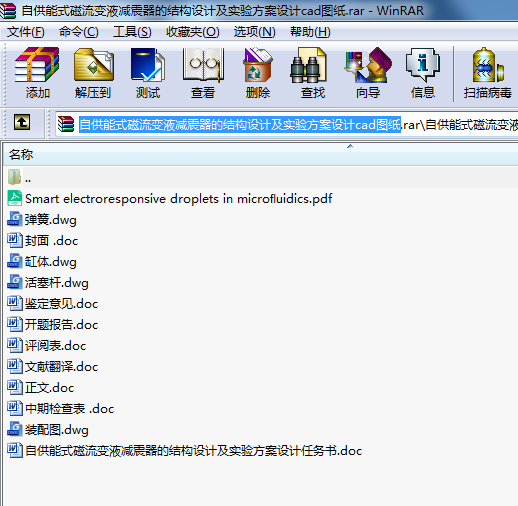Click the WinRAR title bar icon
Image resolution: width=518 pixels, height=506 pixels.
(8, 11)
